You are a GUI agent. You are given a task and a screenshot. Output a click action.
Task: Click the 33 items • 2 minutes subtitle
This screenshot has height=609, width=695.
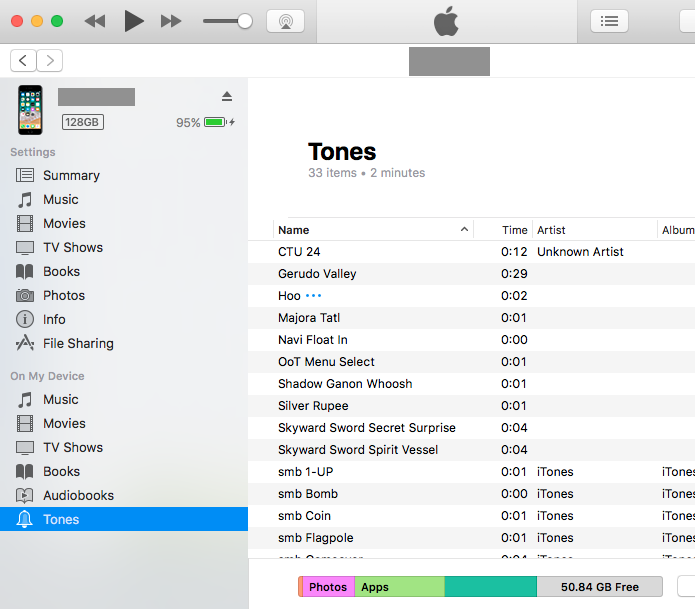(x=366, y=173)
